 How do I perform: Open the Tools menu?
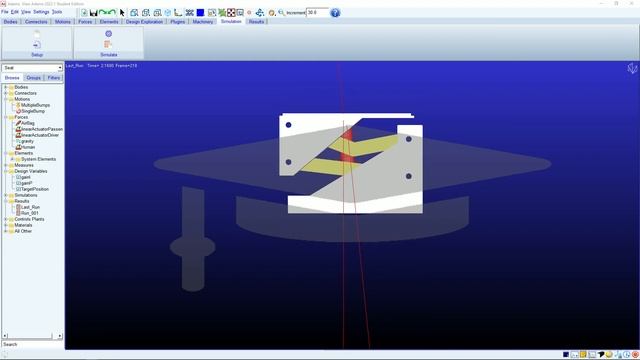(57, 12)
